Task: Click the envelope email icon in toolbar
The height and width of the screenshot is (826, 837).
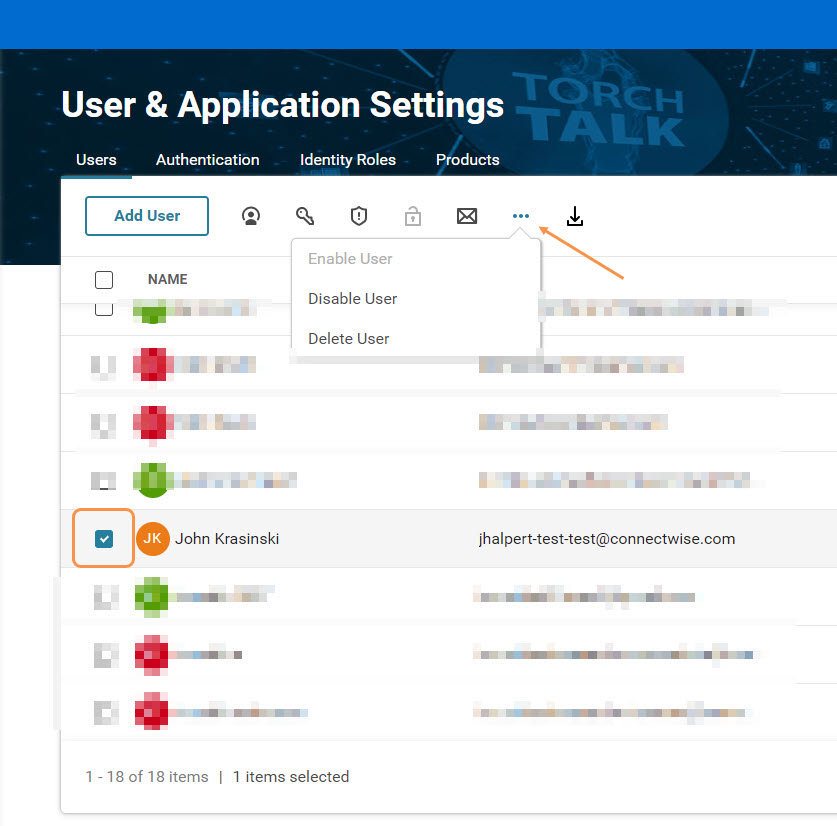Action: [467, 216]
